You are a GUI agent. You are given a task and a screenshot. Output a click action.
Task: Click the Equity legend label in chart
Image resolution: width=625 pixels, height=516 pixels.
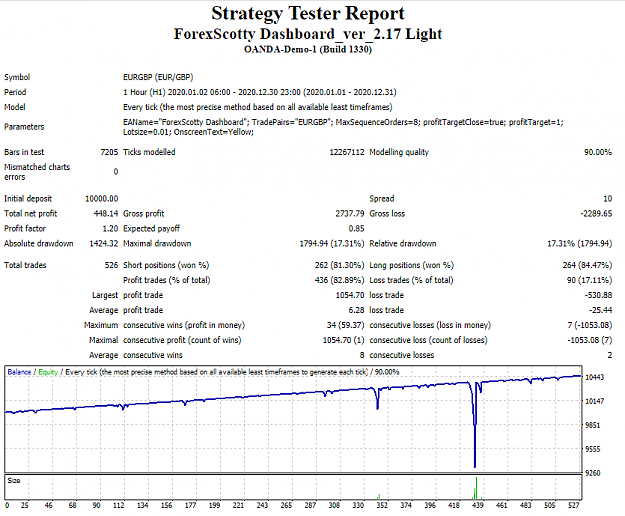coord(48,372)
